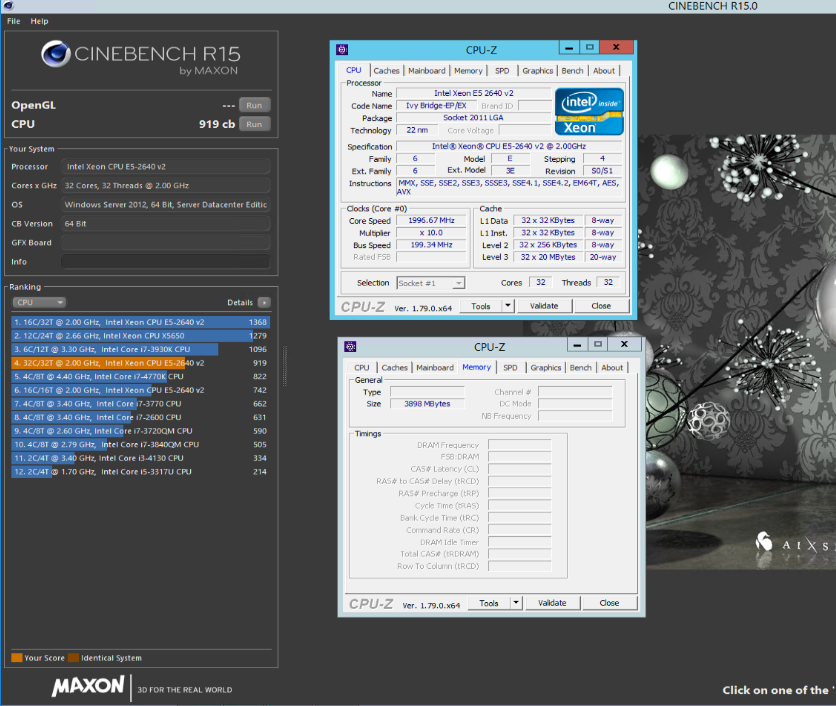Click the memory Size 3898 MBytes value
836x706 pixels.
(427, 404)
